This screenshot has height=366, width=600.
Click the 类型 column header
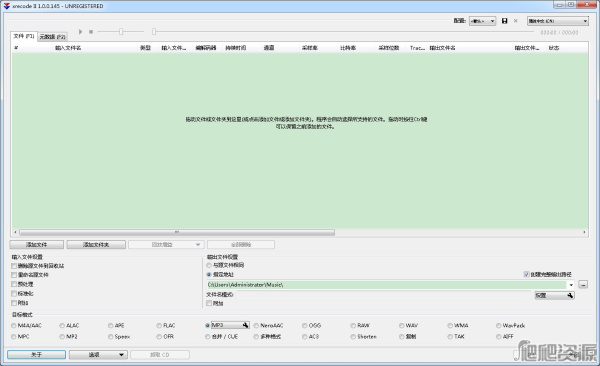pos(145,48)
